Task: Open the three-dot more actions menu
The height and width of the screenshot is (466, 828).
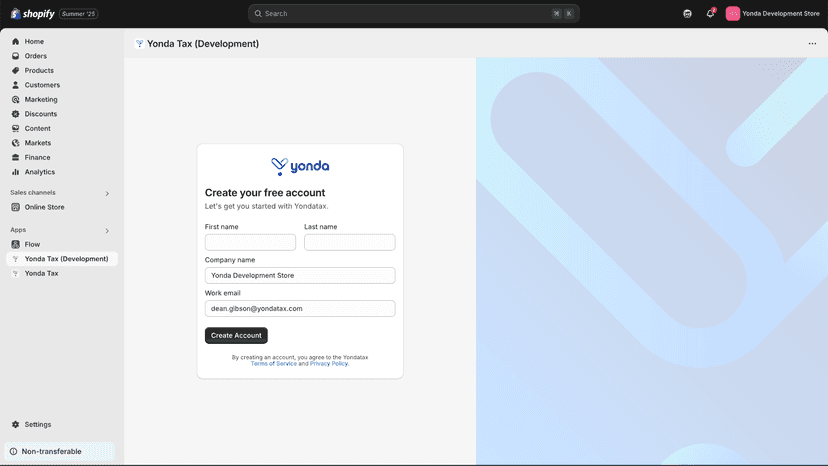Action: coord(812,44)
